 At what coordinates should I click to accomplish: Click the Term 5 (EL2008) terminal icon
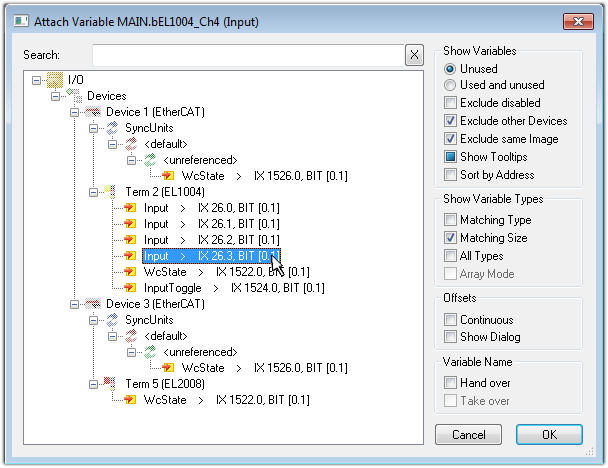[x=114, y=384]
